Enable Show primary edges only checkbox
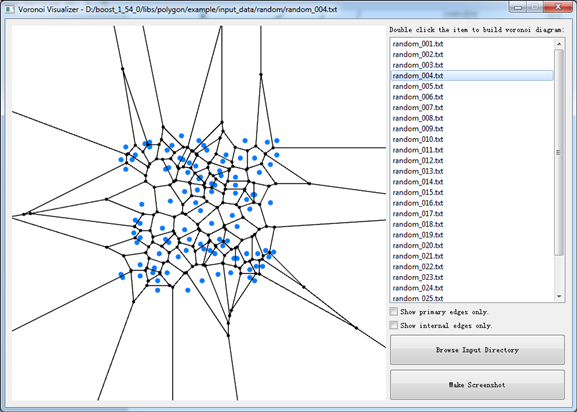Screen dimensions: 577x412 [394, 312]
